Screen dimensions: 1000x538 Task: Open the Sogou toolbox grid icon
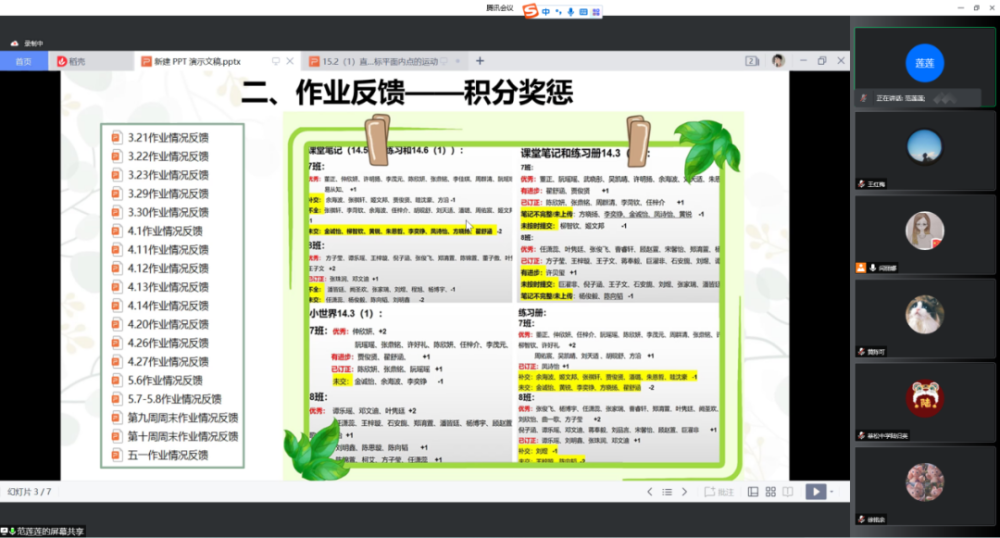[x=596, y=11]
